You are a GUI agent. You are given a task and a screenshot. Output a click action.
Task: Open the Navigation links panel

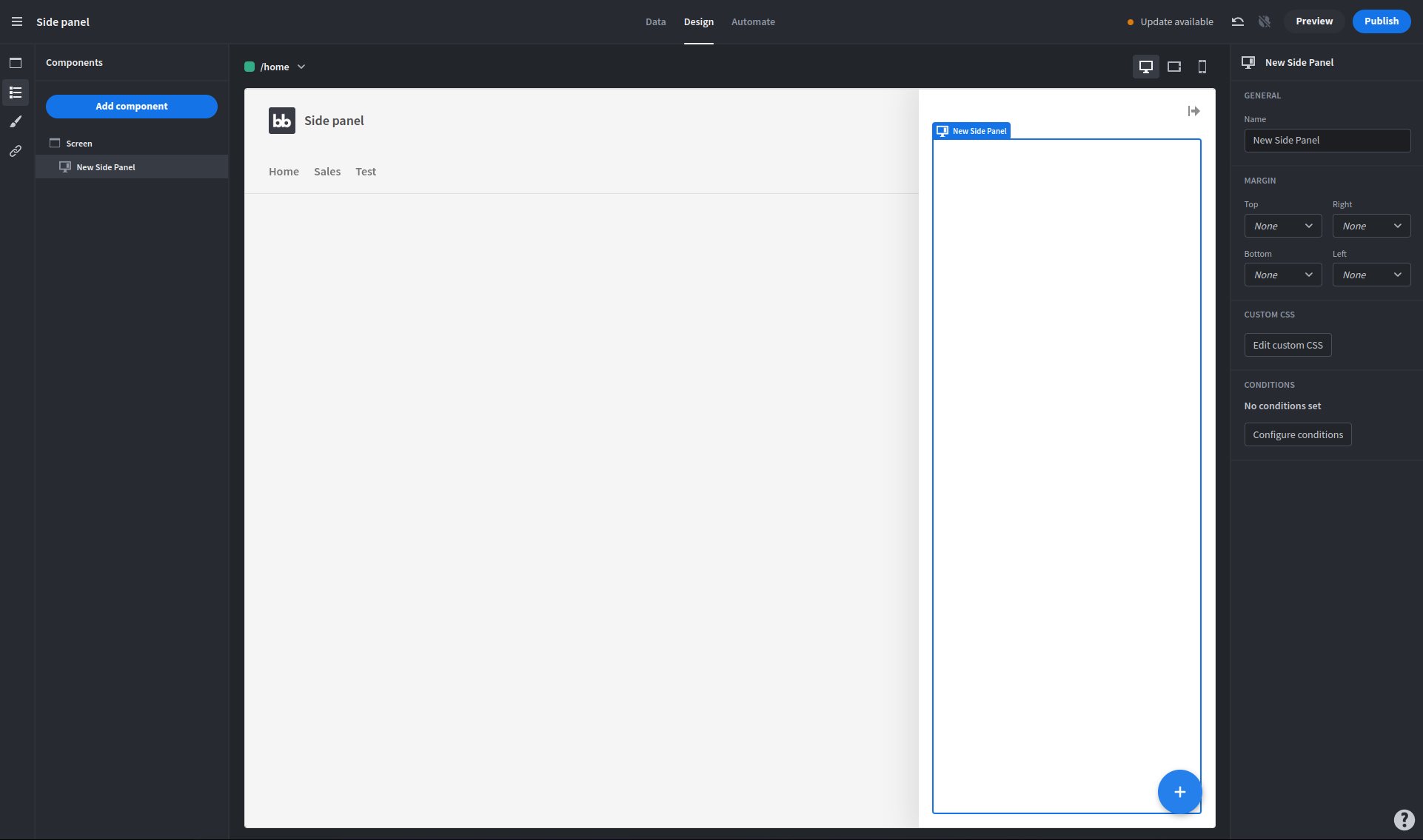16,151
